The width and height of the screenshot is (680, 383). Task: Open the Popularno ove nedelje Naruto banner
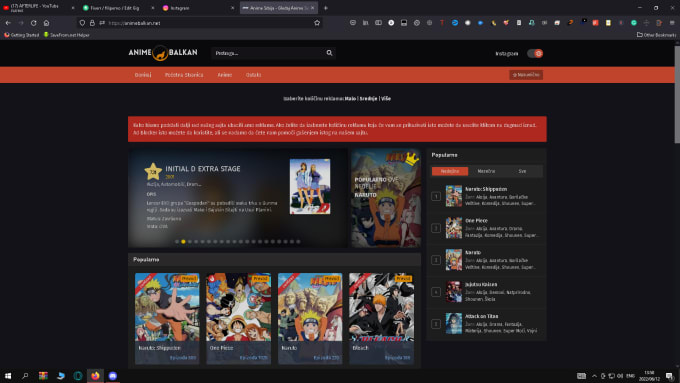click(x=386, y=198)
